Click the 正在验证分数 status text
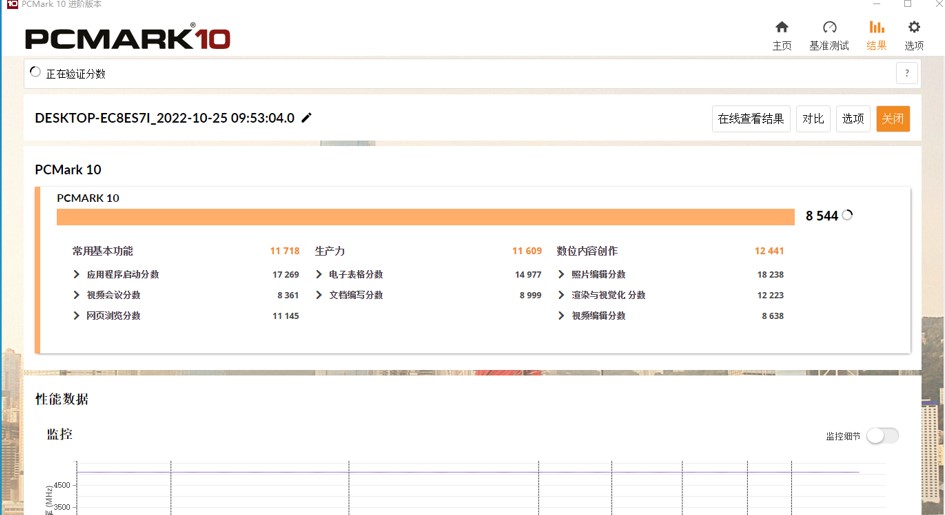 click(75, 73)
